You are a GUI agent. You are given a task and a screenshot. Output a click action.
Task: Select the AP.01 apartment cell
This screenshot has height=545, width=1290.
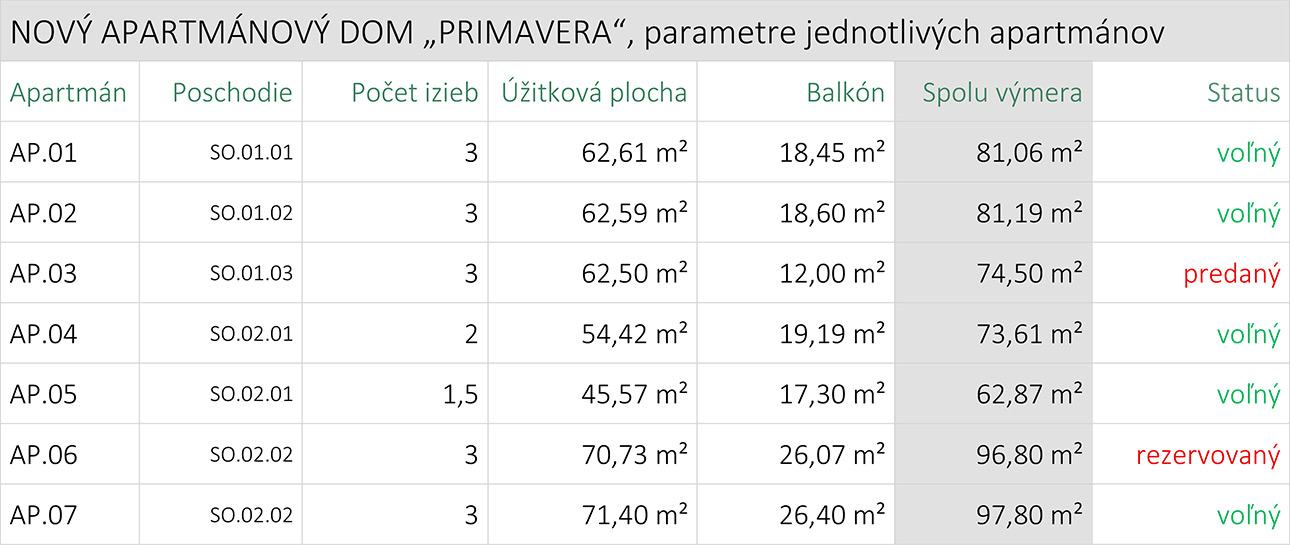tap(44, 153)
